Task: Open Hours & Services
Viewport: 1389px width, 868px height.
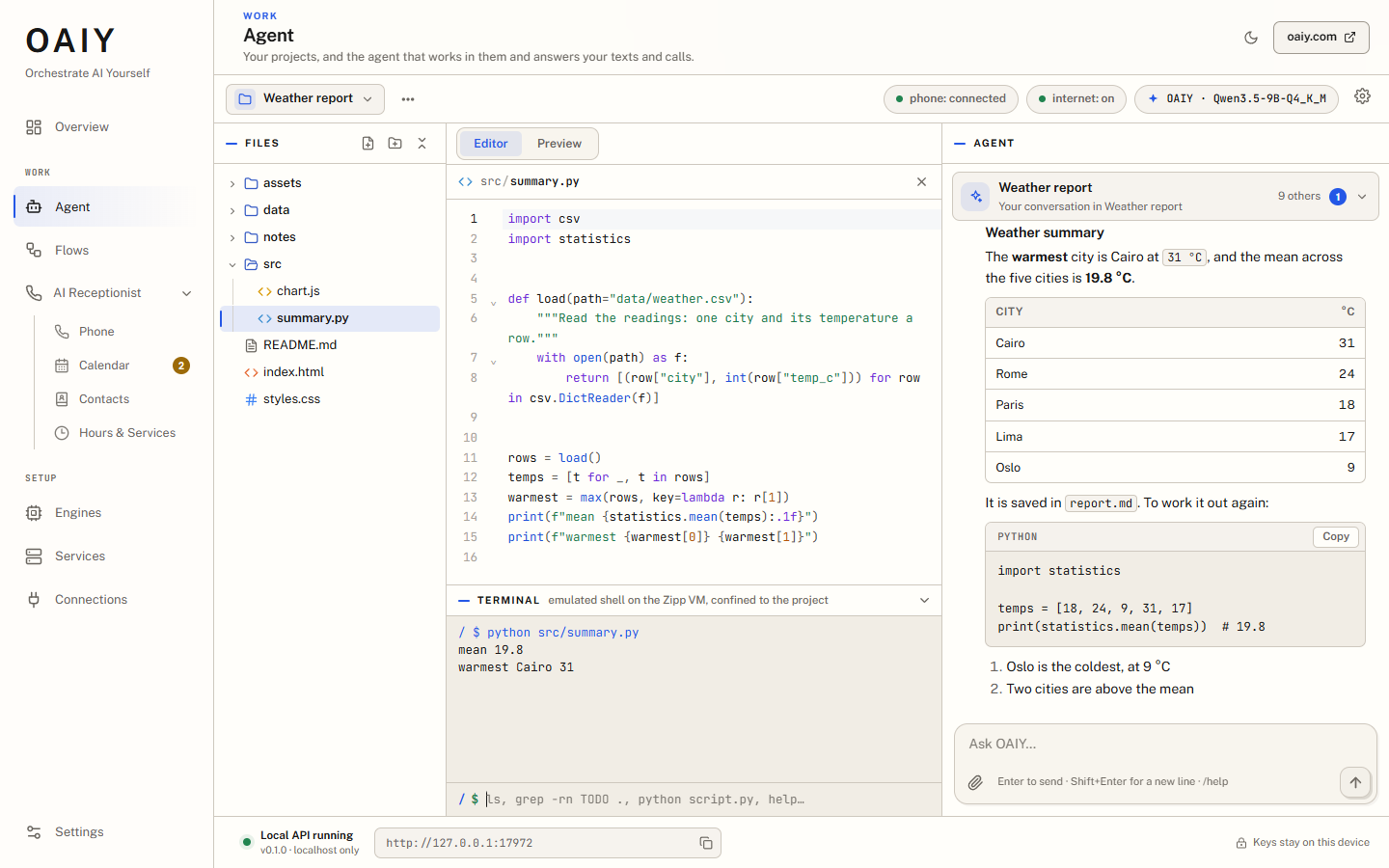Action: click(120, 433)
